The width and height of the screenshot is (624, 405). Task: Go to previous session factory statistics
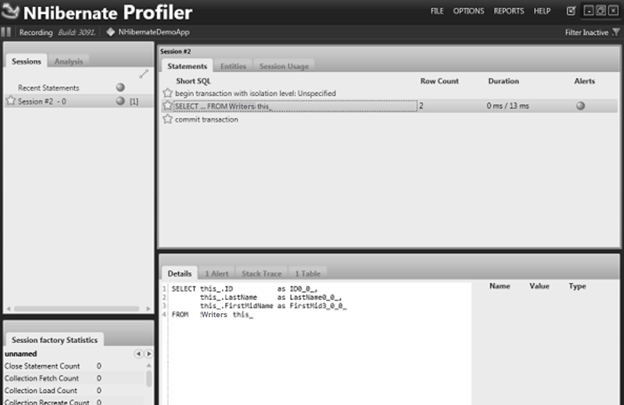pyautogui.click(x=138, y=354)
